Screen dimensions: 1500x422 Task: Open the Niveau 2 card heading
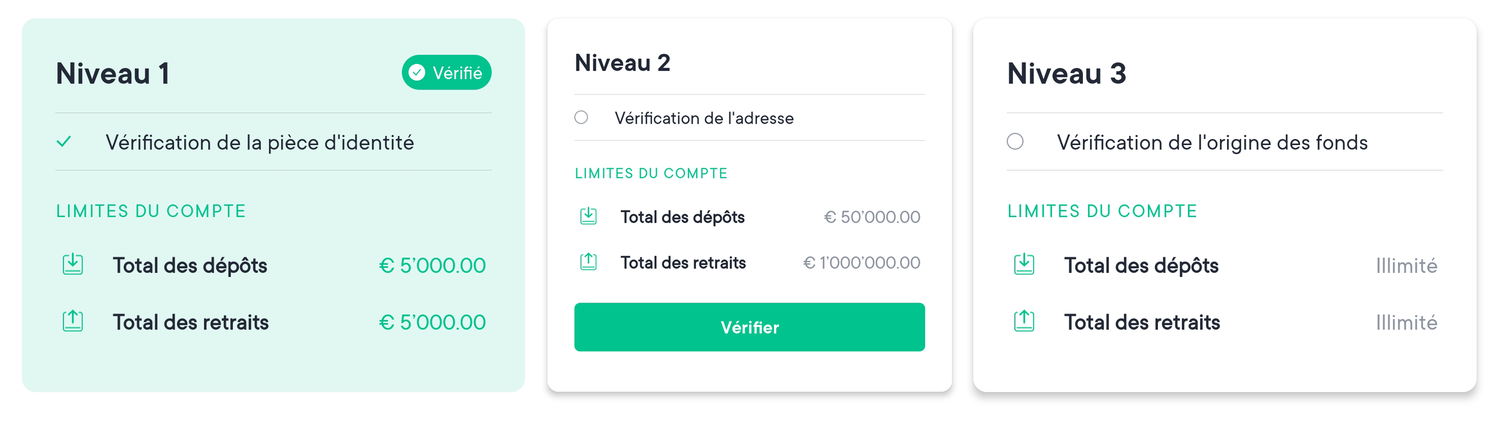(622, 63)
